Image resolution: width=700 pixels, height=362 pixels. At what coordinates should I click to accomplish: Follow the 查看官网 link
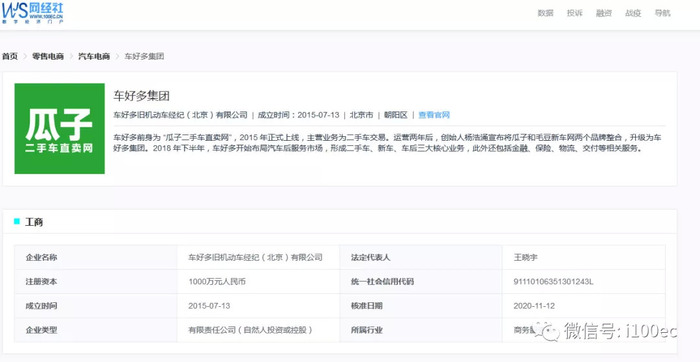click(434, 115)
